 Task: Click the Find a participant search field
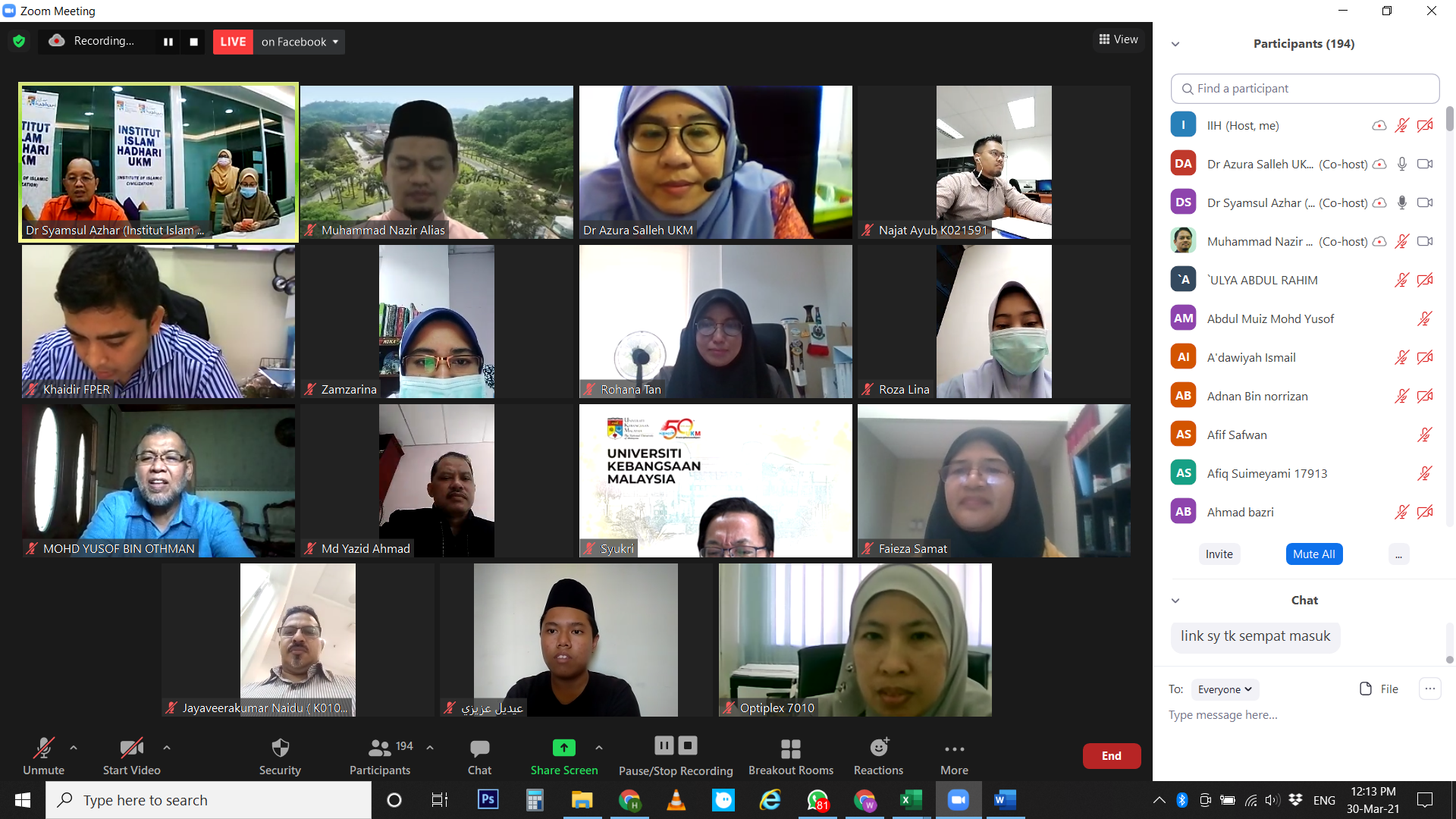point(1304,89)
